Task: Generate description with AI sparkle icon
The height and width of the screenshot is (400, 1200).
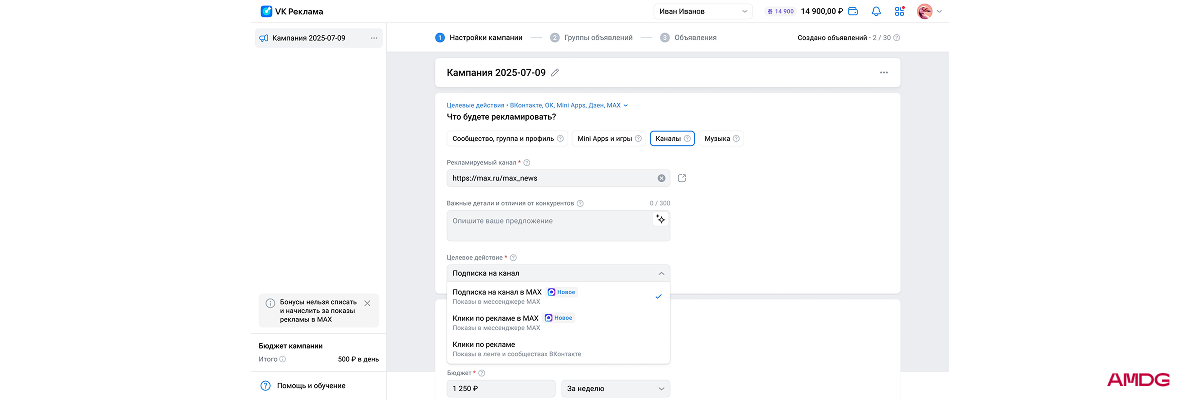Action: tap(660, 219)
